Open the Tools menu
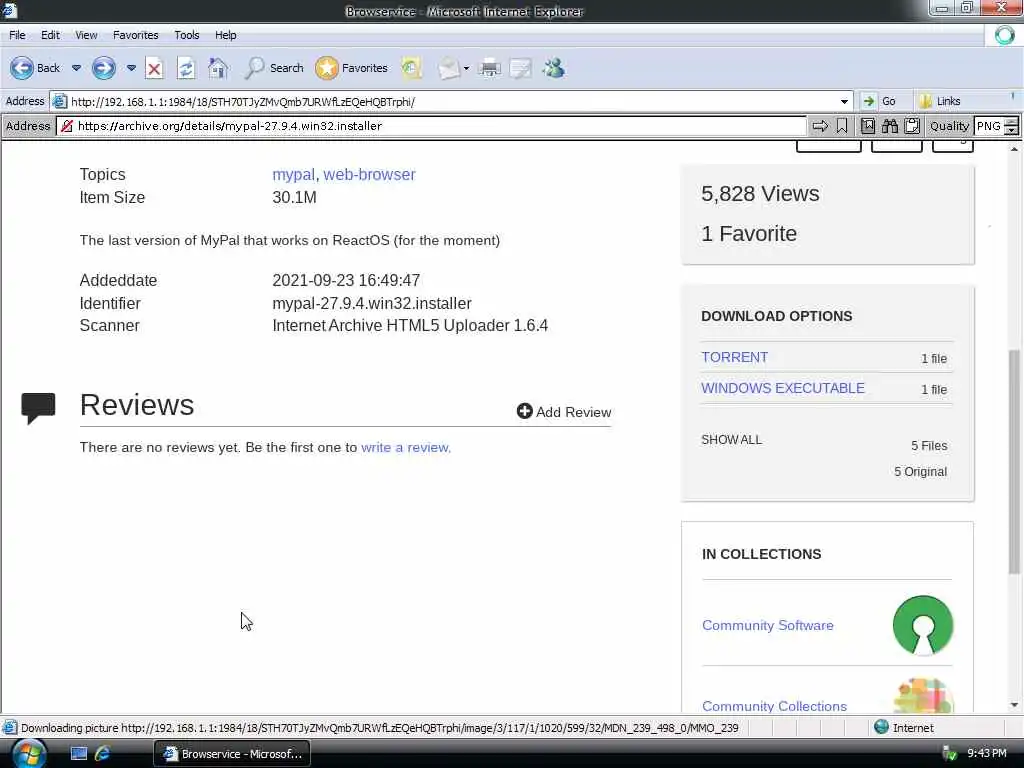The image size is (1024, 768). tap(187, 35)
